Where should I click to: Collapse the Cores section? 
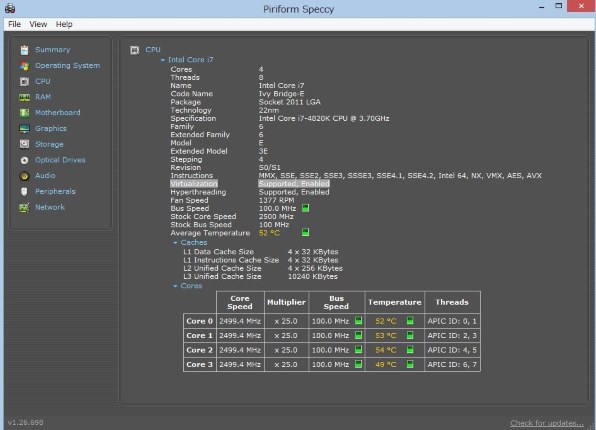[x=175, y=286]
